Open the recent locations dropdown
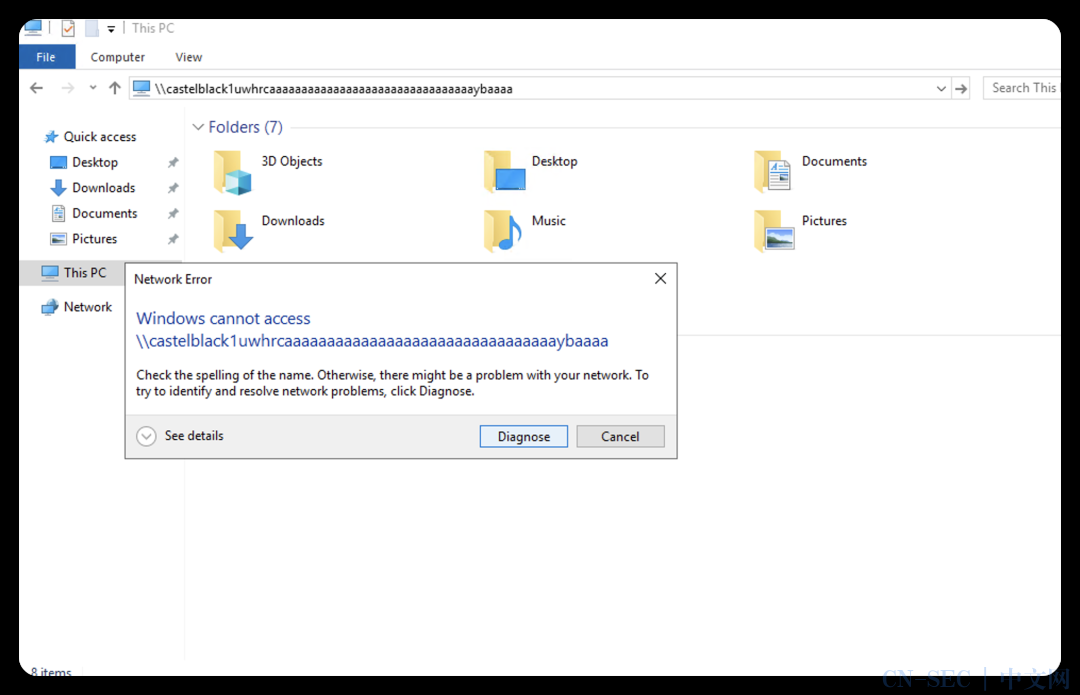The width and height of the screenshot is (1080, 695). coord(93,88)
